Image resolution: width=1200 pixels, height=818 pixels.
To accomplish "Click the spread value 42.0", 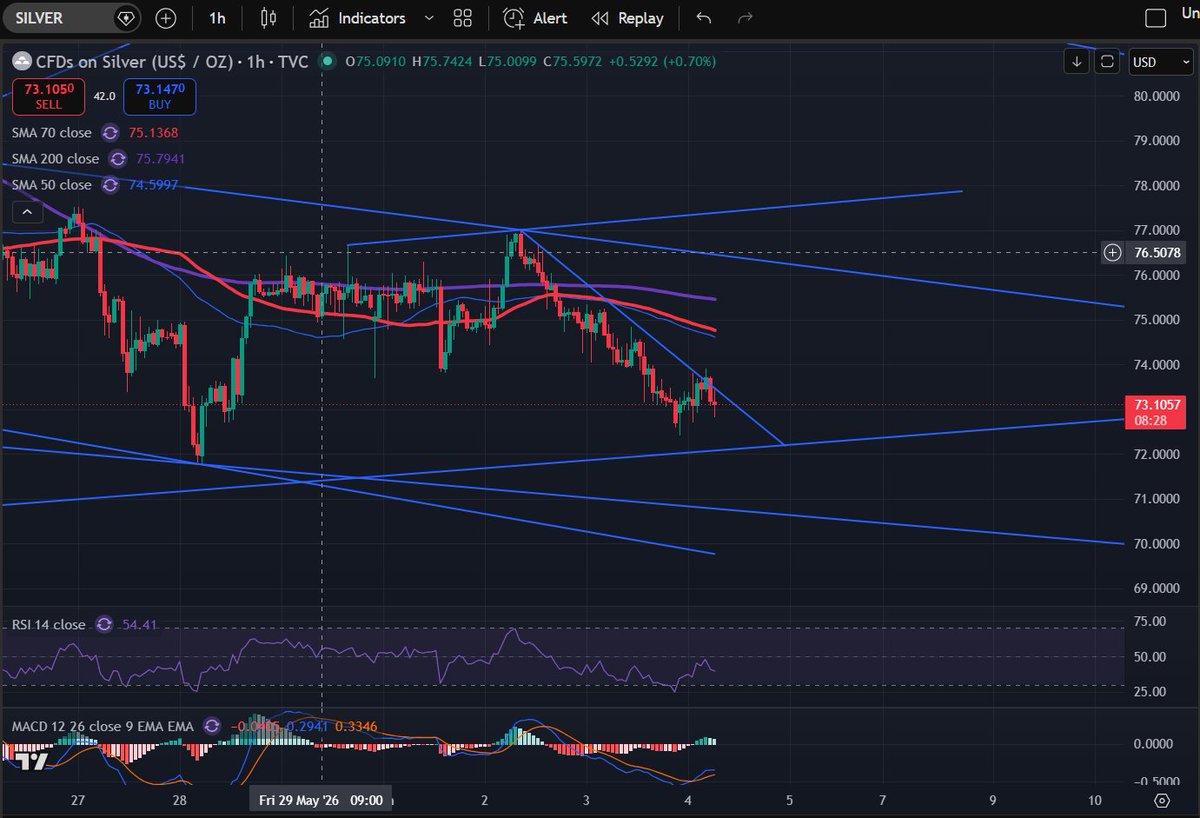I will point(104,96).
